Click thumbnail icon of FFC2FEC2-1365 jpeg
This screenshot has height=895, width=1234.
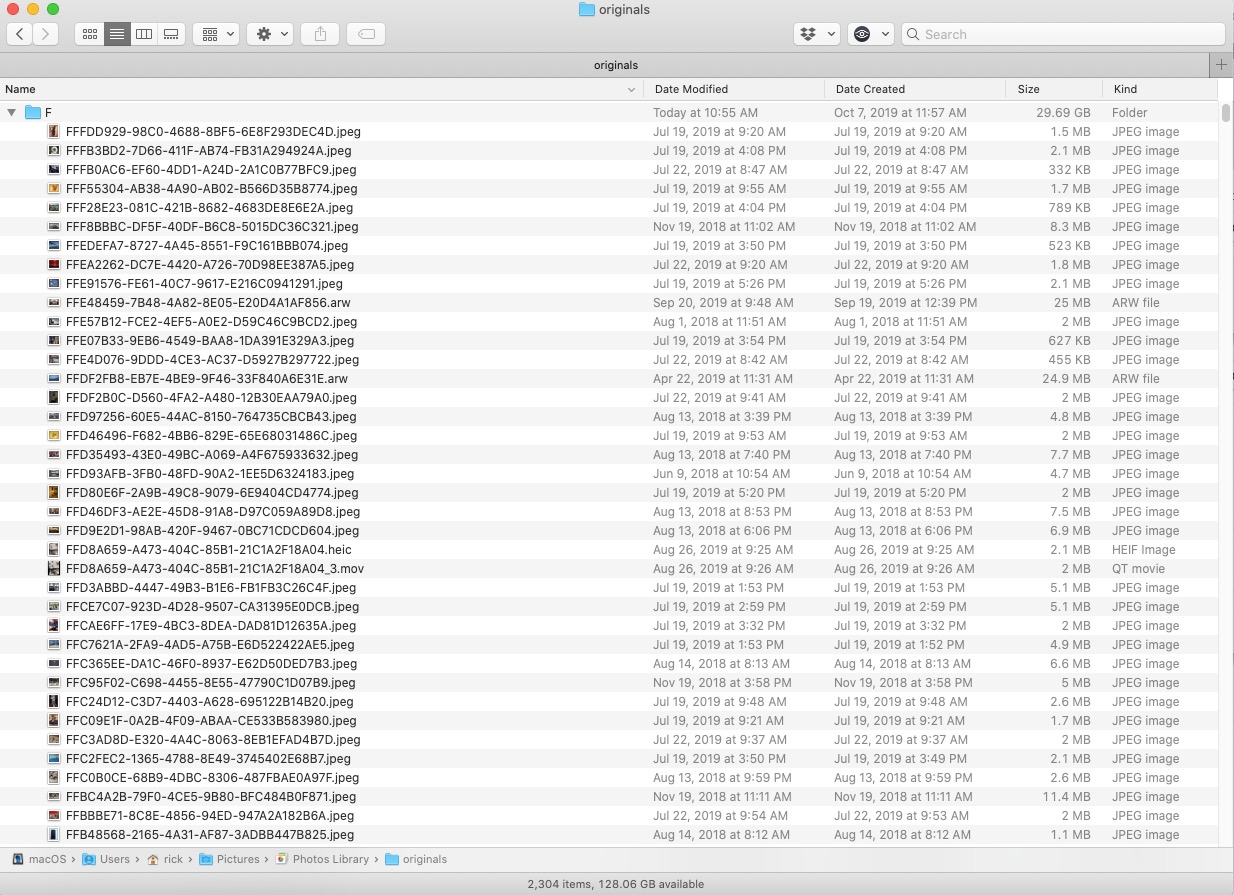[x=54, y=759]
